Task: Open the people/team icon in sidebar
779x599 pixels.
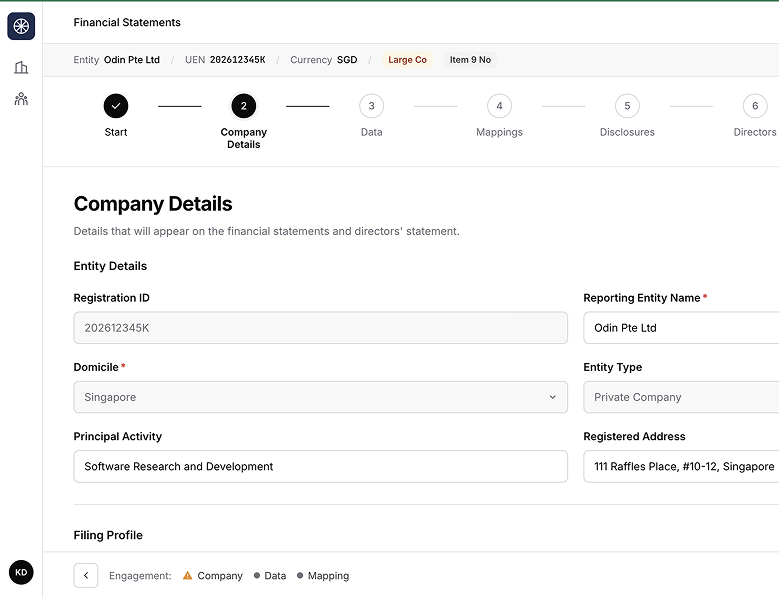Action: click(21, 99)
